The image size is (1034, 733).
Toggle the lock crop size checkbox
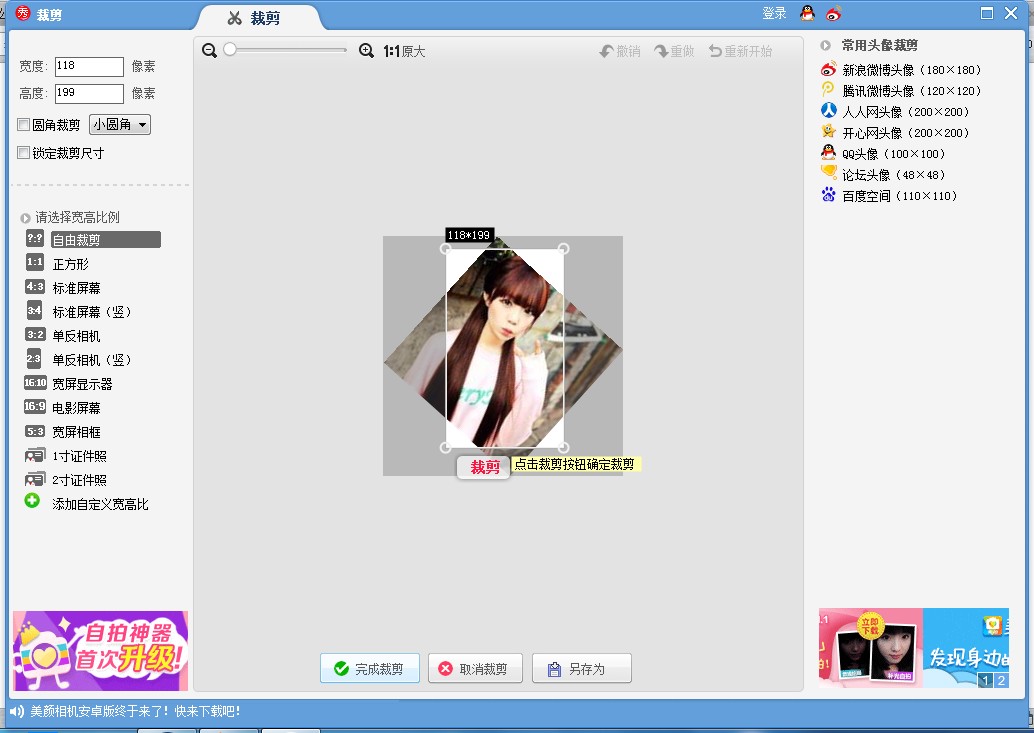point(24,154)
